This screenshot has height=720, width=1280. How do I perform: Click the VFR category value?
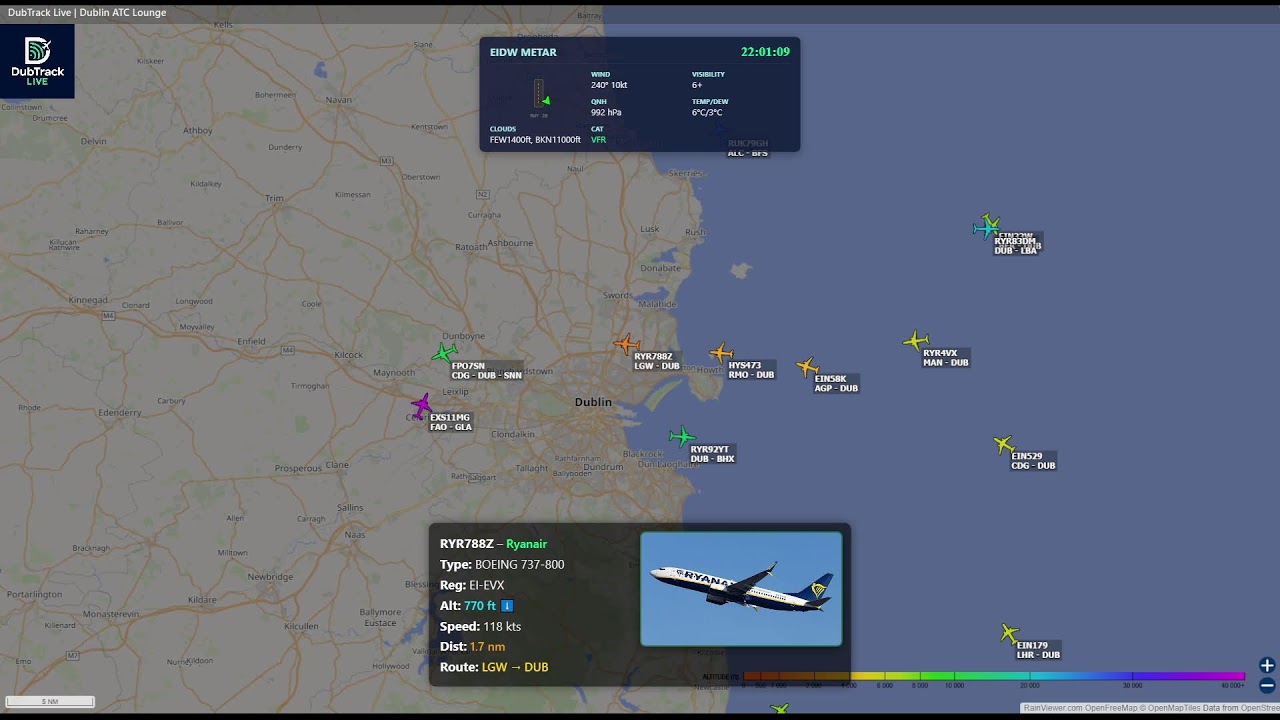point(598,140)
